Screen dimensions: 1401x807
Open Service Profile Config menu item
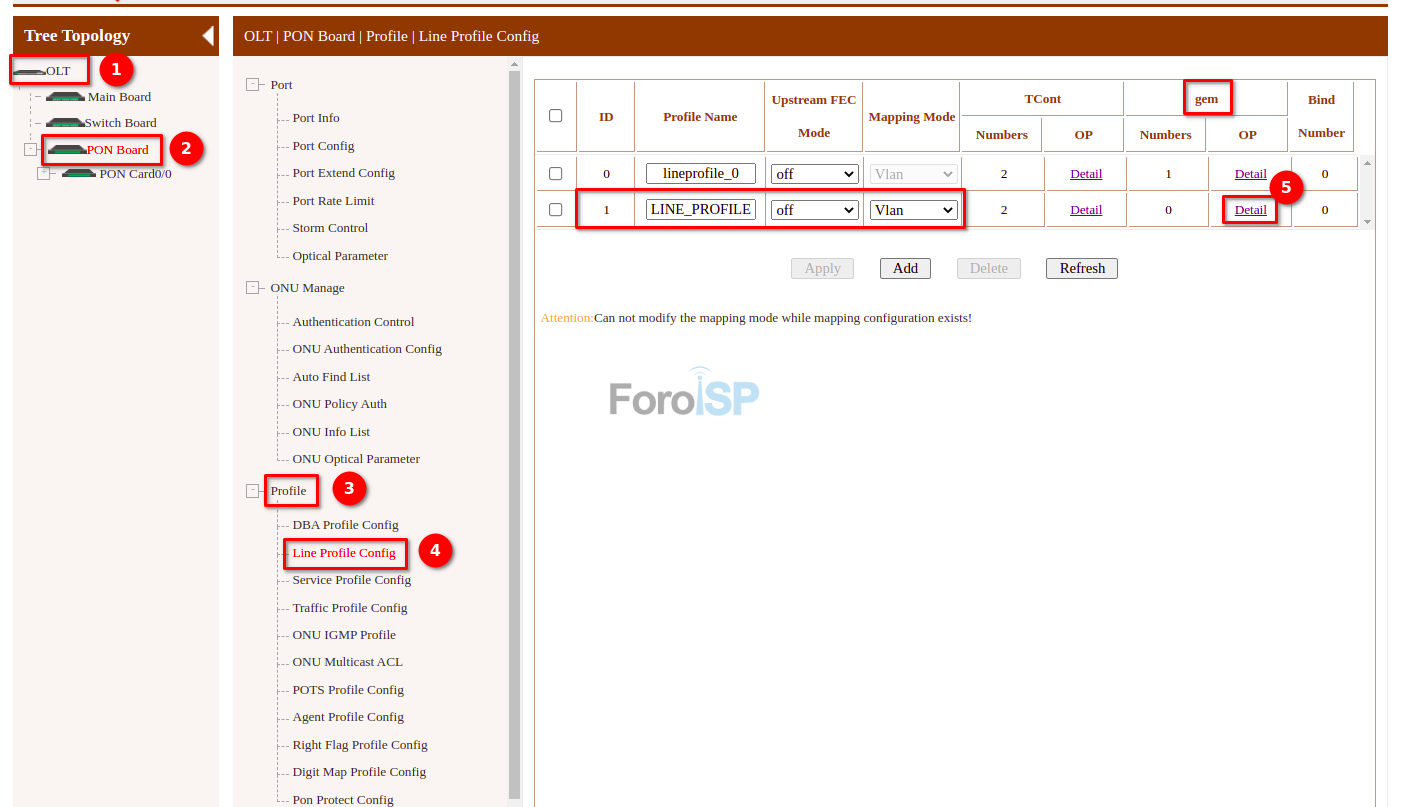351,580
